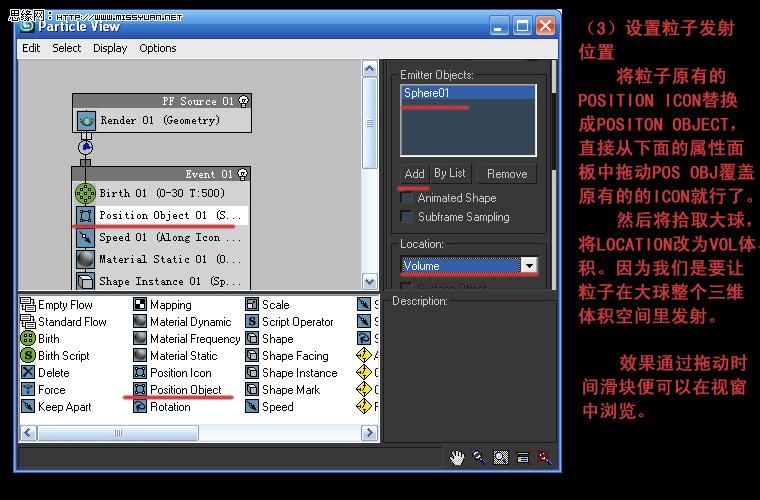Viewport: 760px width, 500px height.
Task: Select the Birth 01 (0-30 T:500) row
Action: tap(161, 193)
